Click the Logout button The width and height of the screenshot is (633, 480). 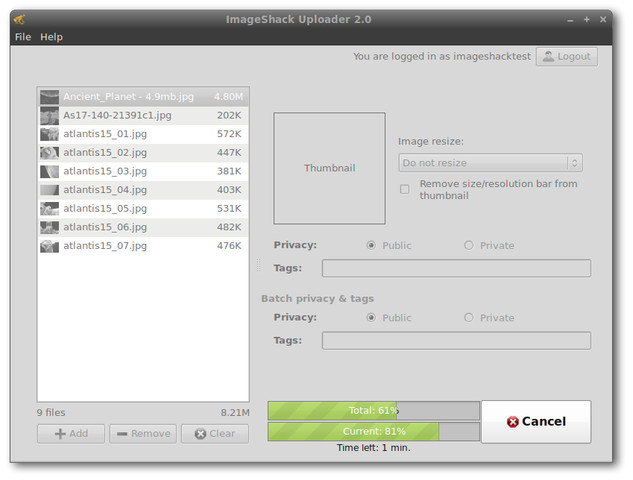[567, 57]
